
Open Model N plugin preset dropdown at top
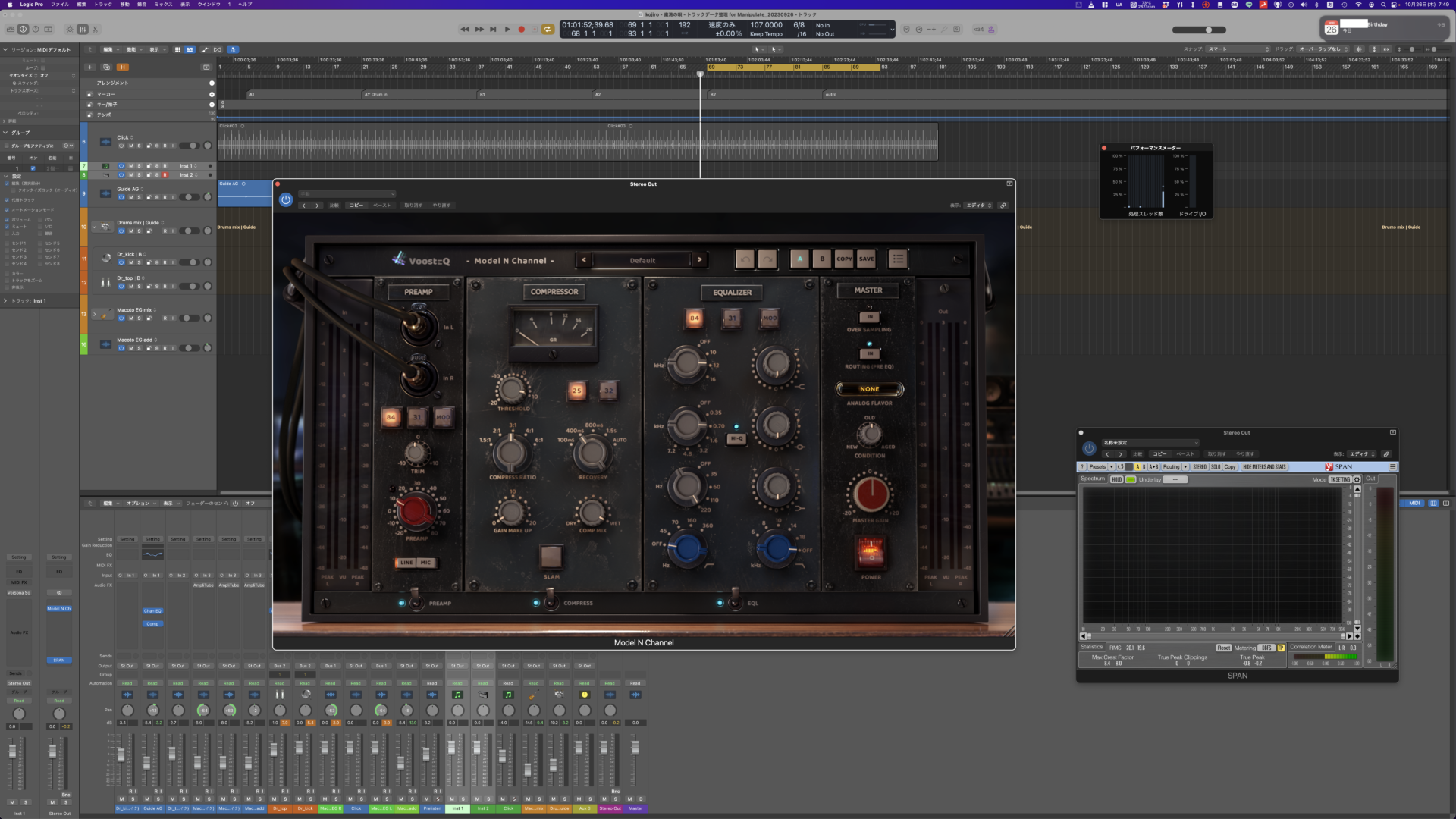pos(347,194)
